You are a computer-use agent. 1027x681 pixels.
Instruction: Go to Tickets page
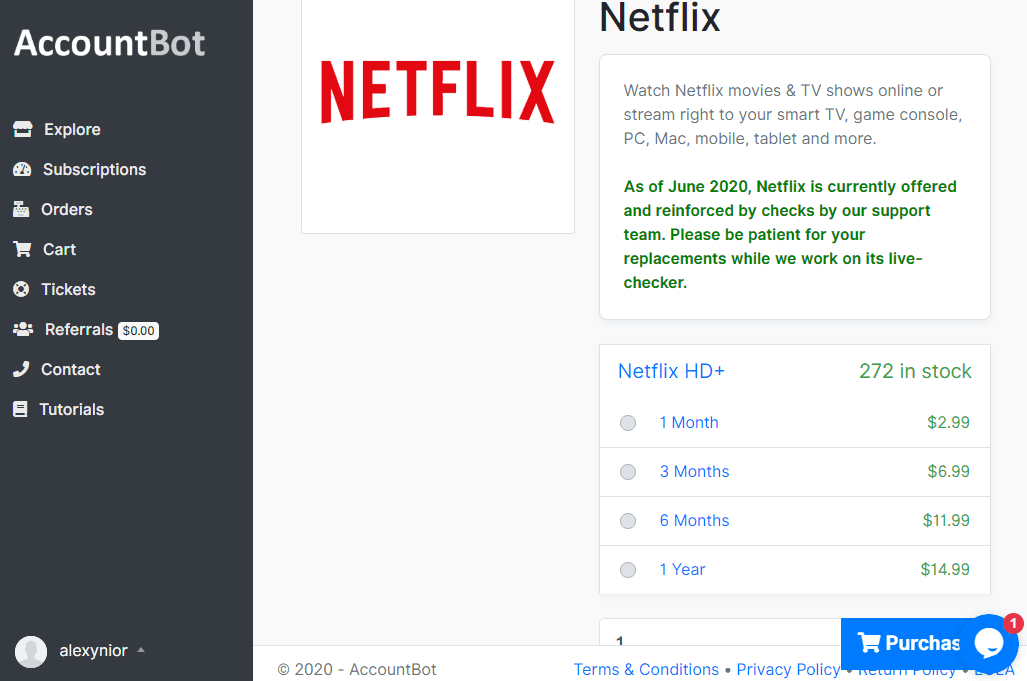[68, 289]
